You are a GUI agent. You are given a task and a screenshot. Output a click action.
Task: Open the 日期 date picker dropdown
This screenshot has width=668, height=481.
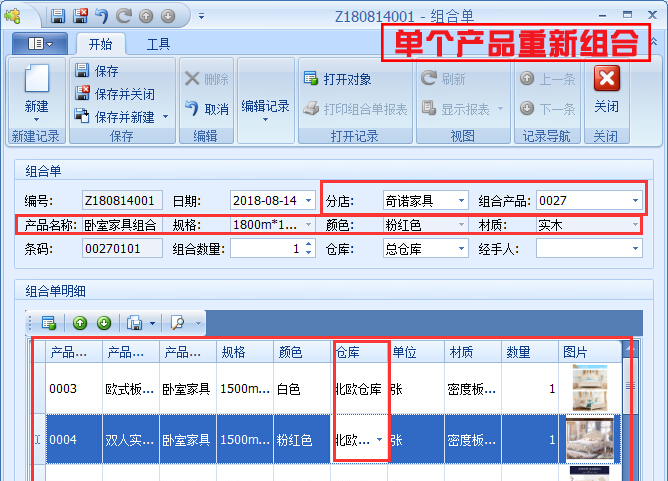pos(307,200)
